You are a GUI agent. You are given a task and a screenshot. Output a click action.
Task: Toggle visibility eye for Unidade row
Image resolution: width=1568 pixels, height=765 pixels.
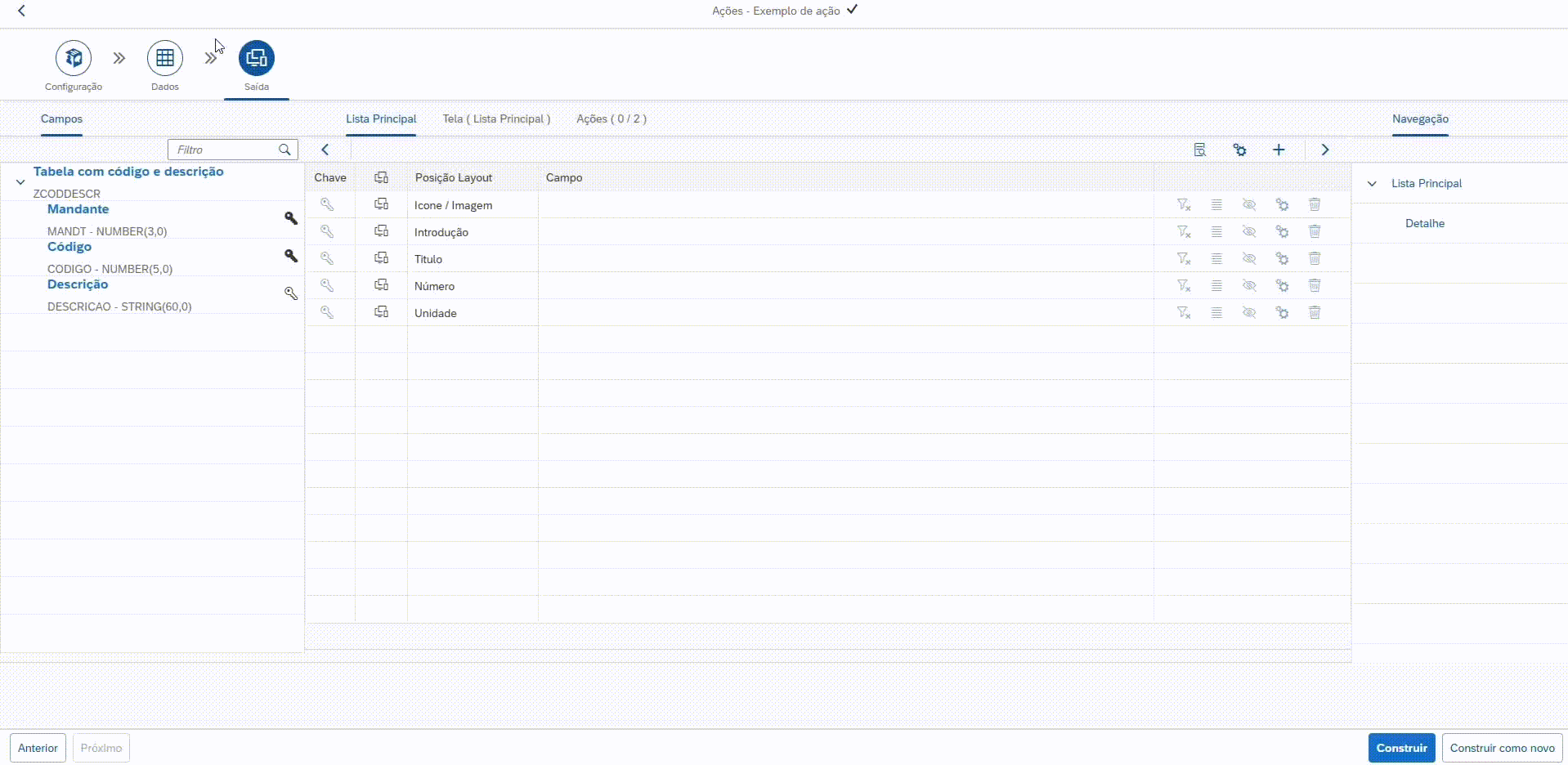(1249, 312)
